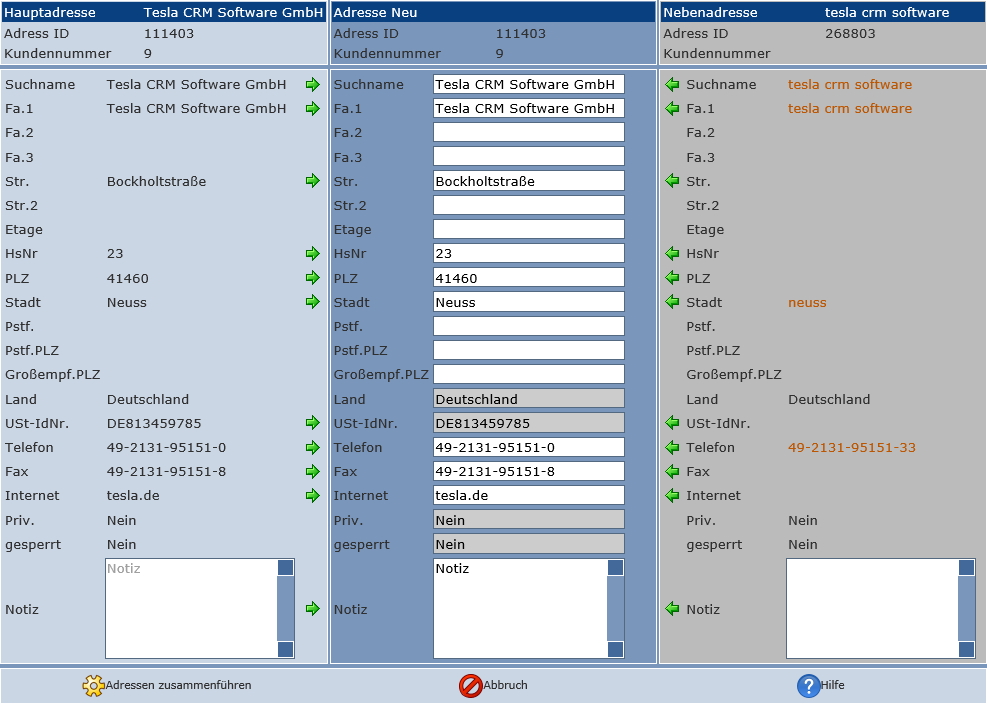Click right arrow next to Hauptadresse Suchname

click(313, 84)
